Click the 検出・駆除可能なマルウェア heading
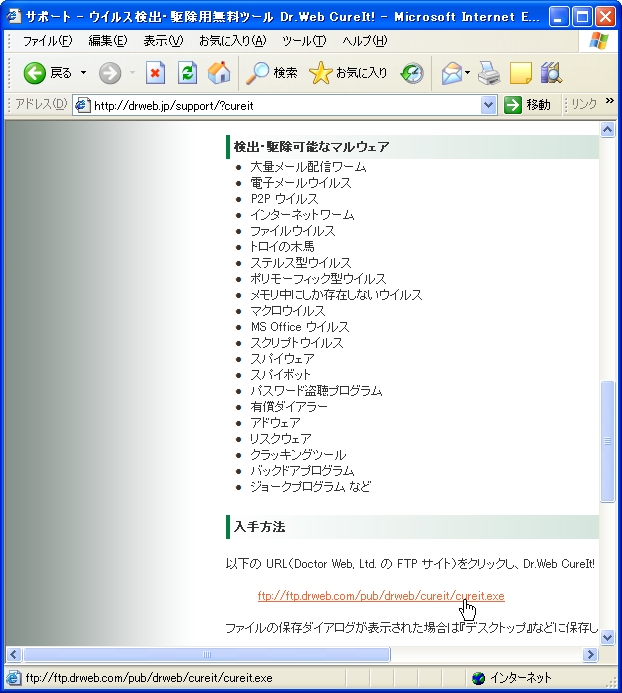The height and width of the screenshot is (693, 622). click(311, 147)
